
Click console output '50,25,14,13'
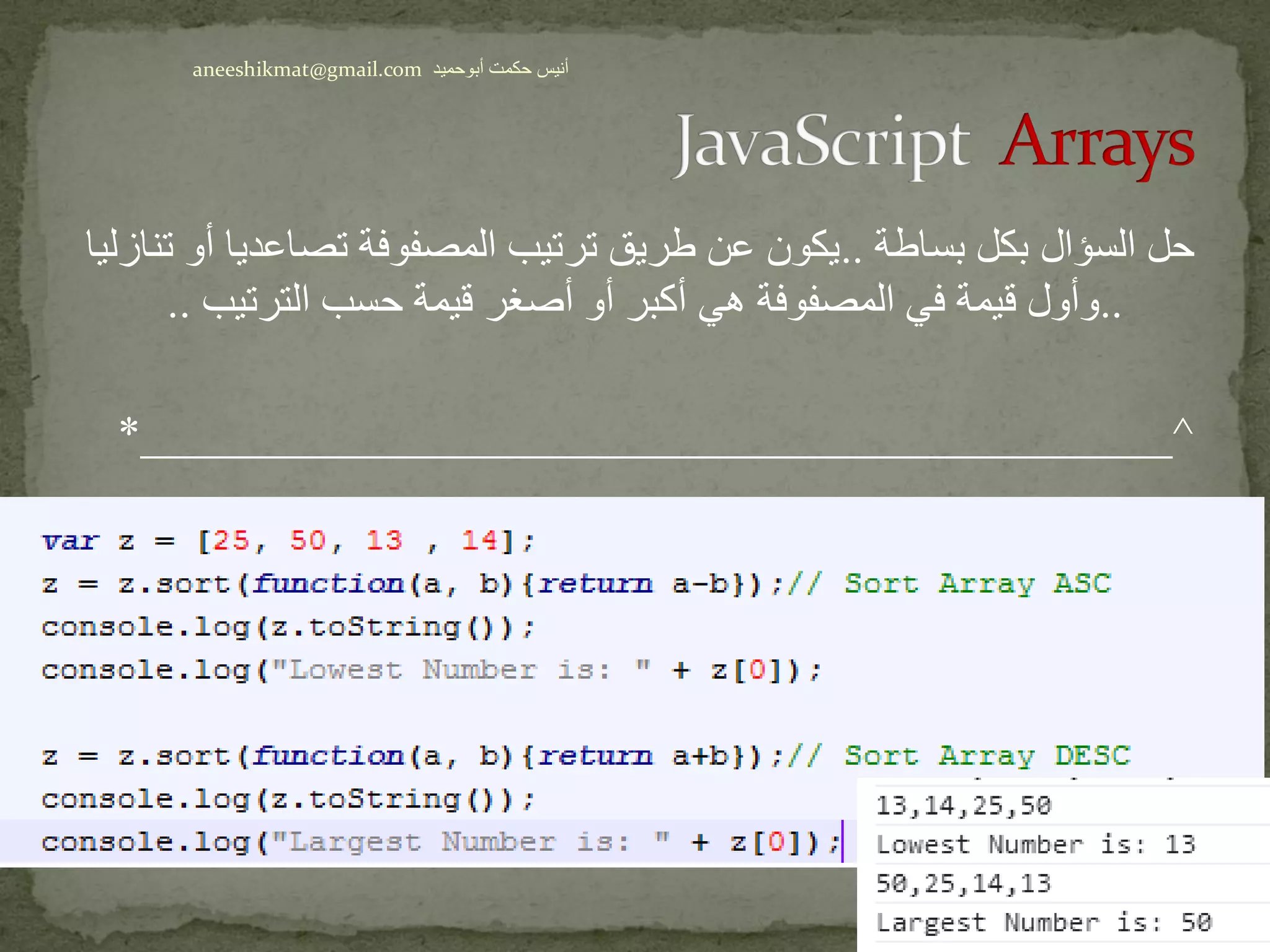pyautogui.click(x=964, y=883)
